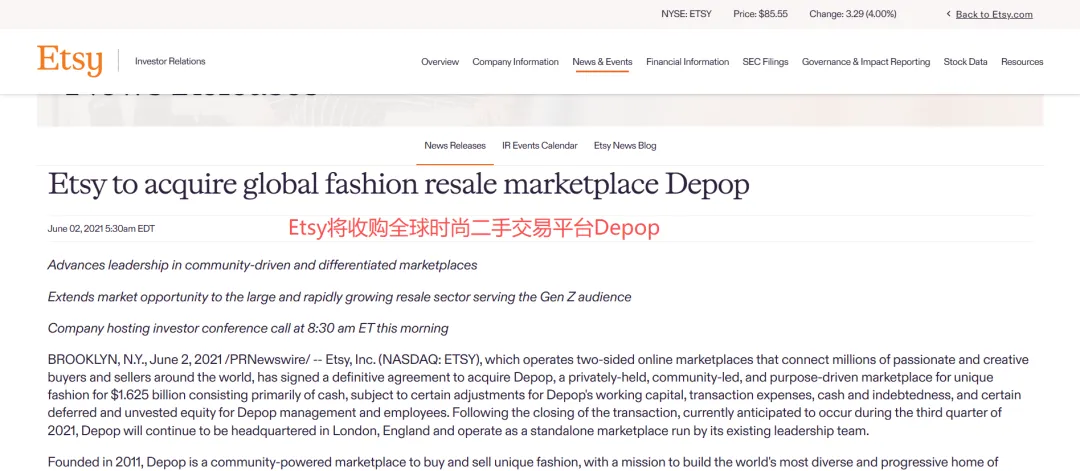Click the Price: $85.55 text
Screen dimensions: 1080x471
coord(760,14)
